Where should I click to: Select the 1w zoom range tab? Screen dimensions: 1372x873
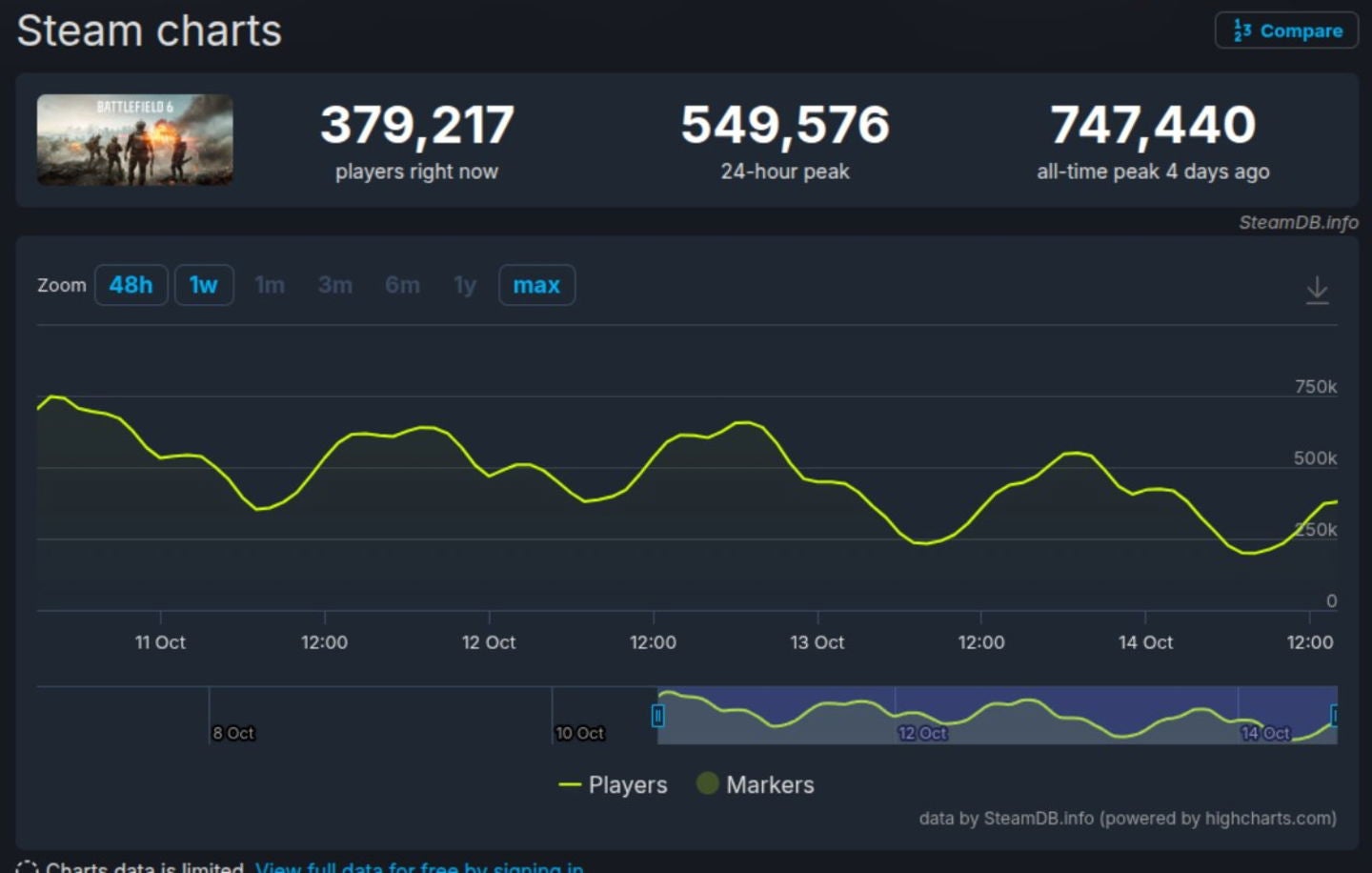coord(204,284)
